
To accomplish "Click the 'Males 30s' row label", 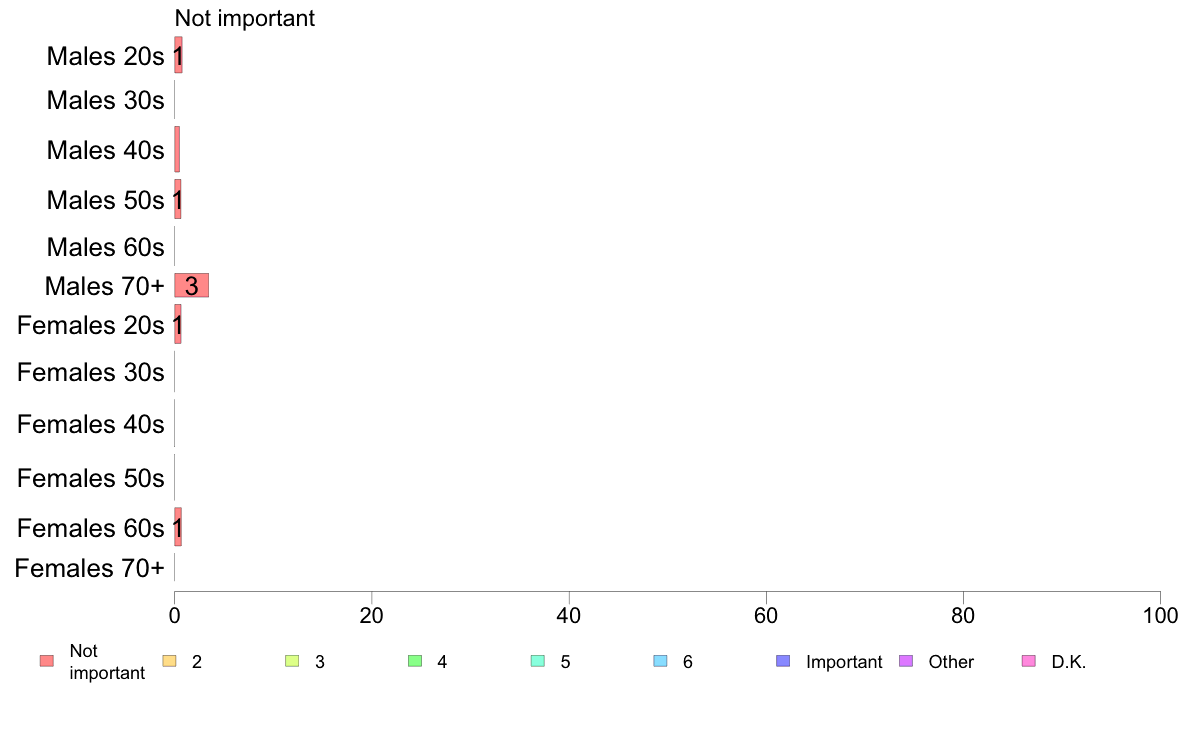I will click(105, 100).
